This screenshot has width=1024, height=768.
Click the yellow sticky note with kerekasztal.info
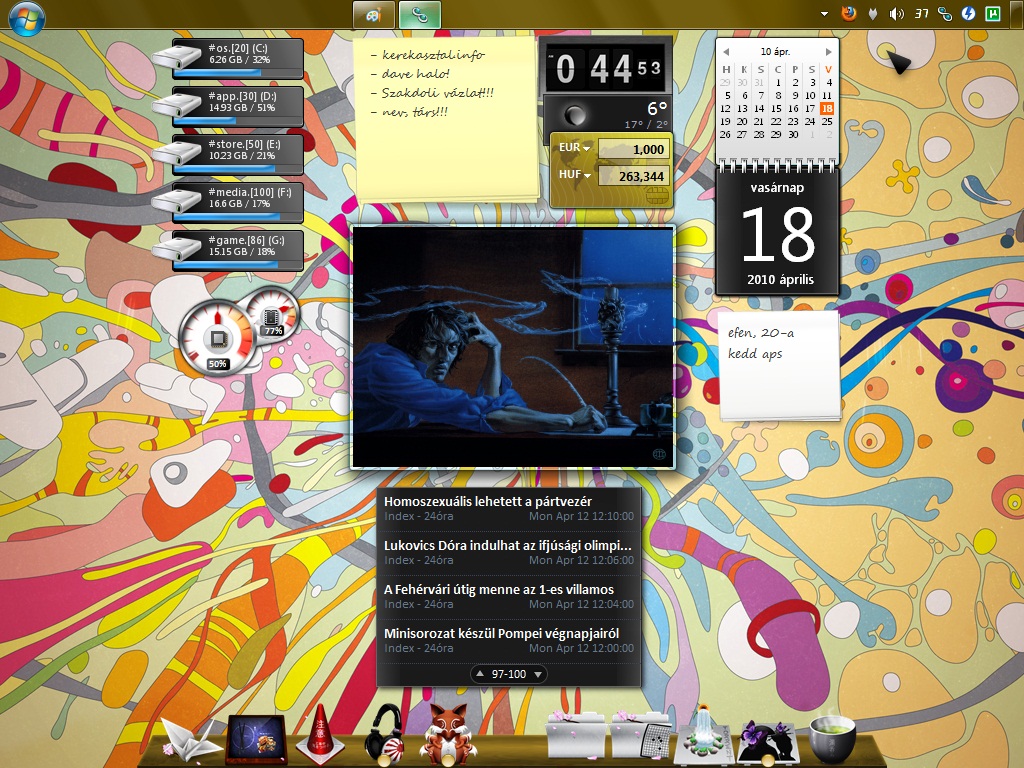point(447,119)
